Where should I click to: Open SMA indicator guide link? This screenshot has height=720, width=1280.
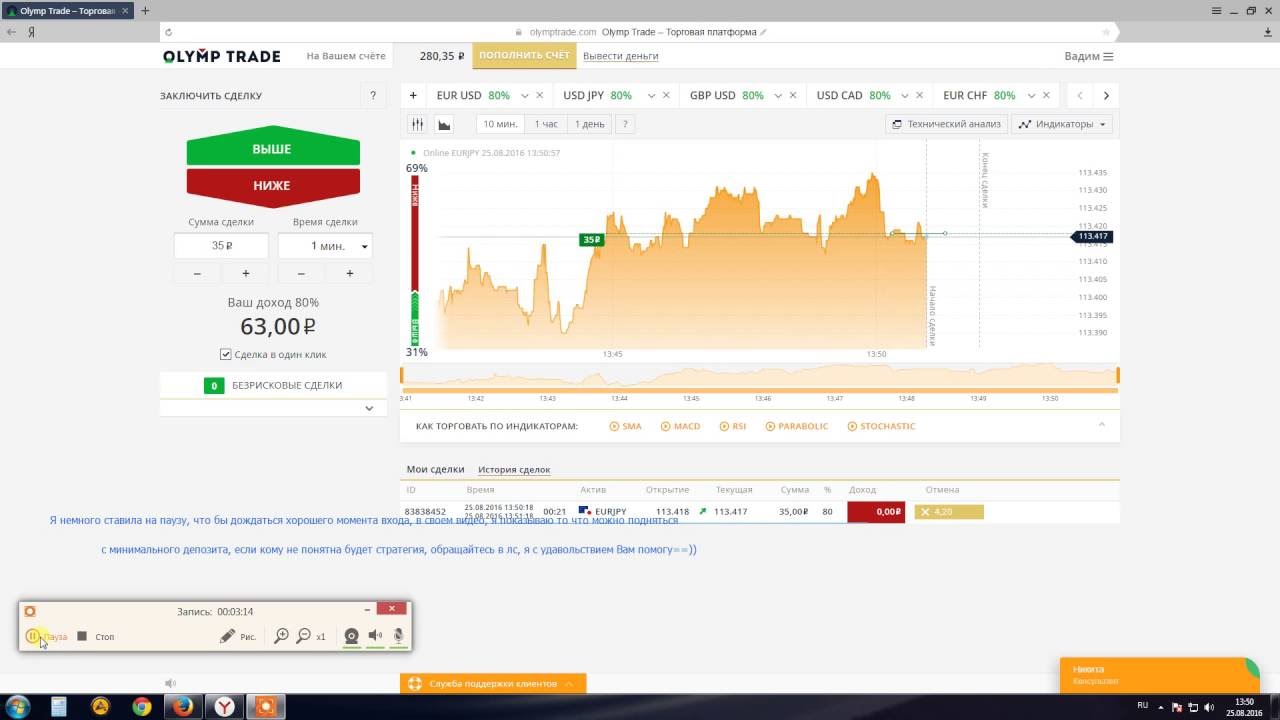(x=626, y=426)
